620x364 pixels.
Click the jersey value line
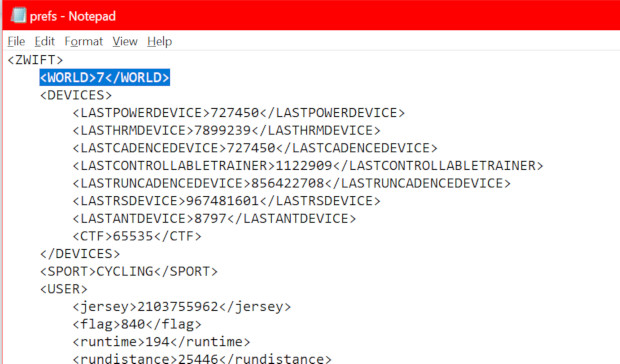[x=181, y=307]
